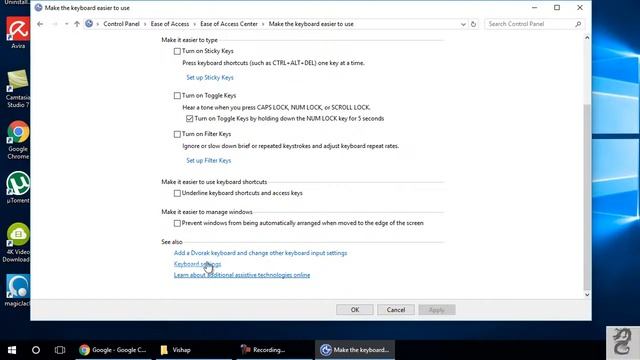
Task: Check Prevent windows from being automatically arranged
Action: 177,223
